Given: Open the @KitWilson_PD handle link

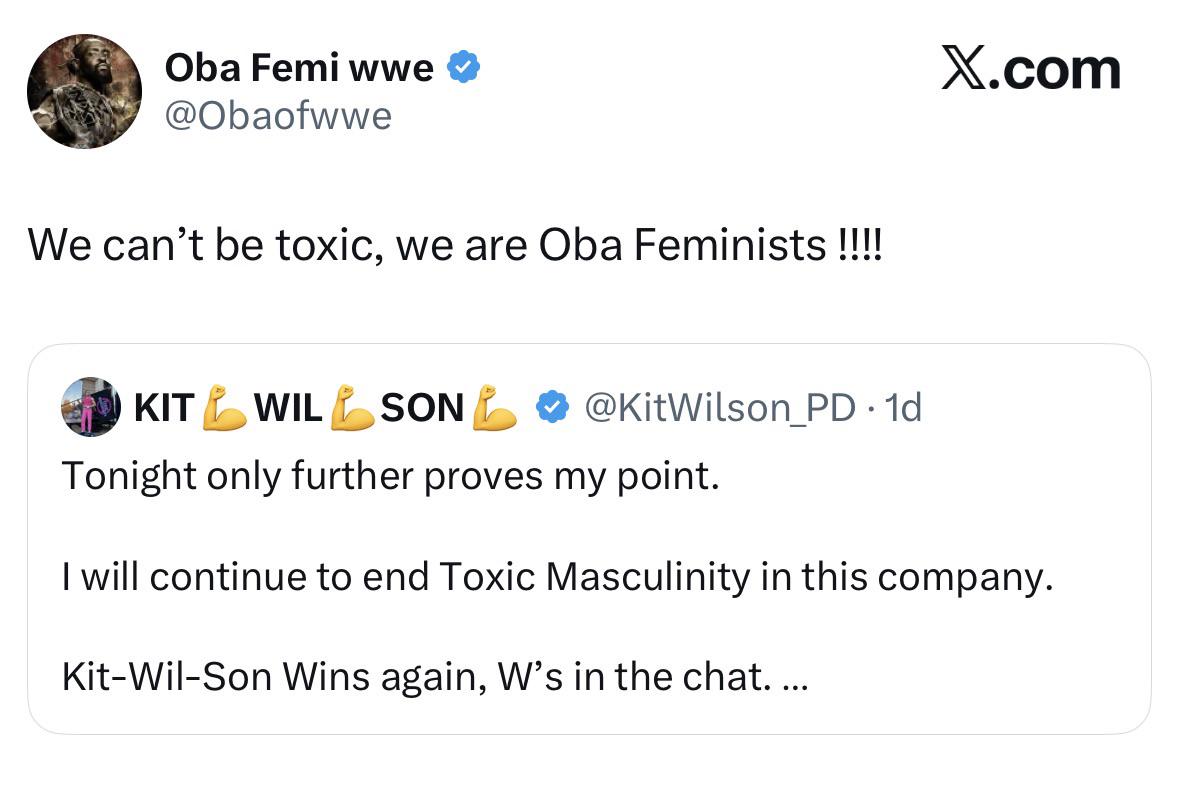Looking at the screenshot, I should tap(718, 408).
